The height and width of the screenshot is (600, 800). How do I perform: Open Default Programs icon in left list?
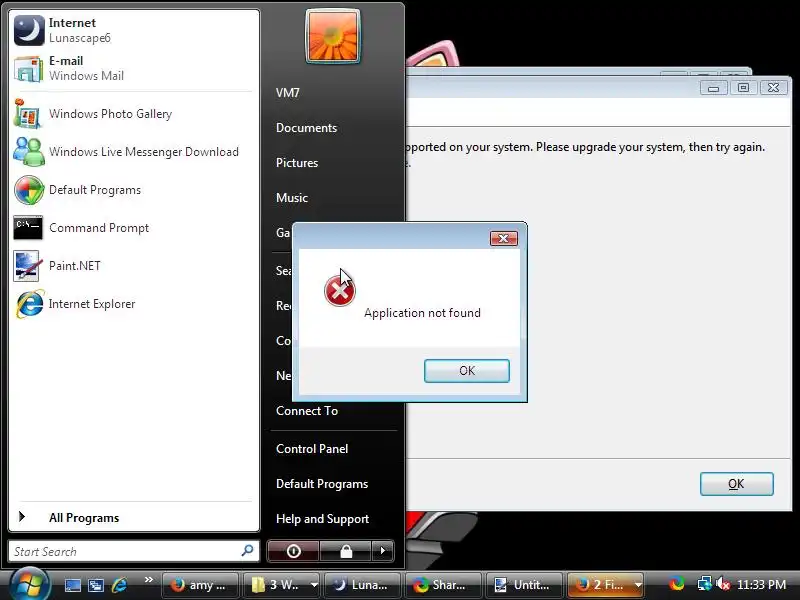coord(29,190)
